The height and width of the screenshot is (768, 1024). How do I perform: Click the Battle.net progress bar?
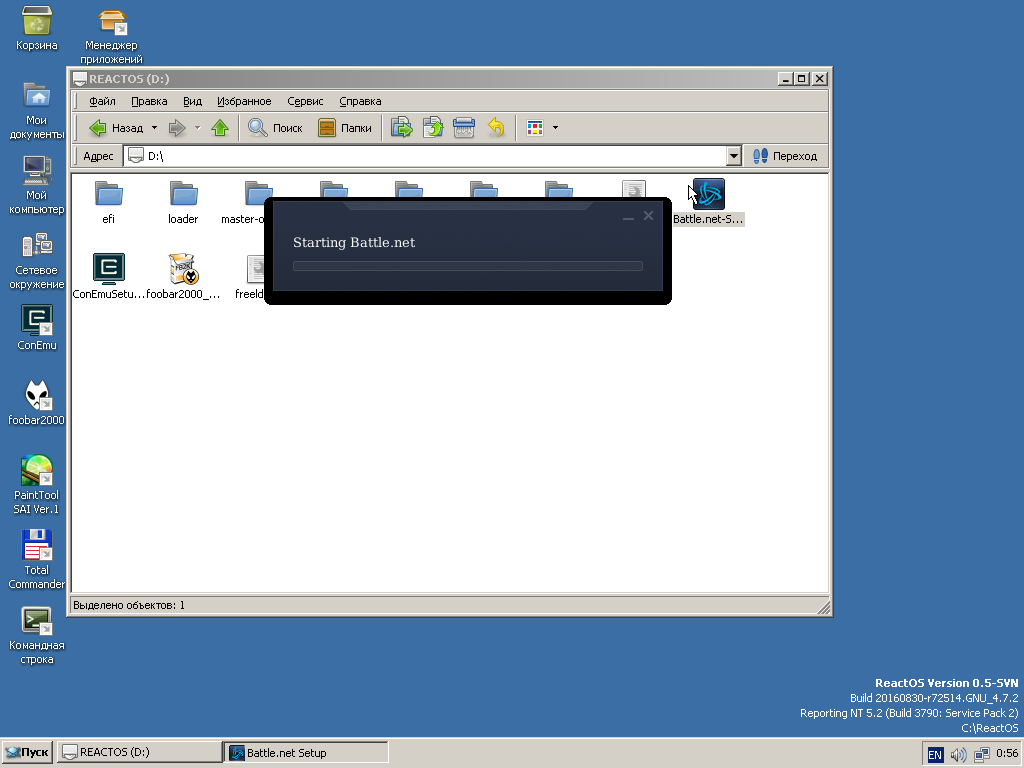pyautogui.click(x=468, y=266)
